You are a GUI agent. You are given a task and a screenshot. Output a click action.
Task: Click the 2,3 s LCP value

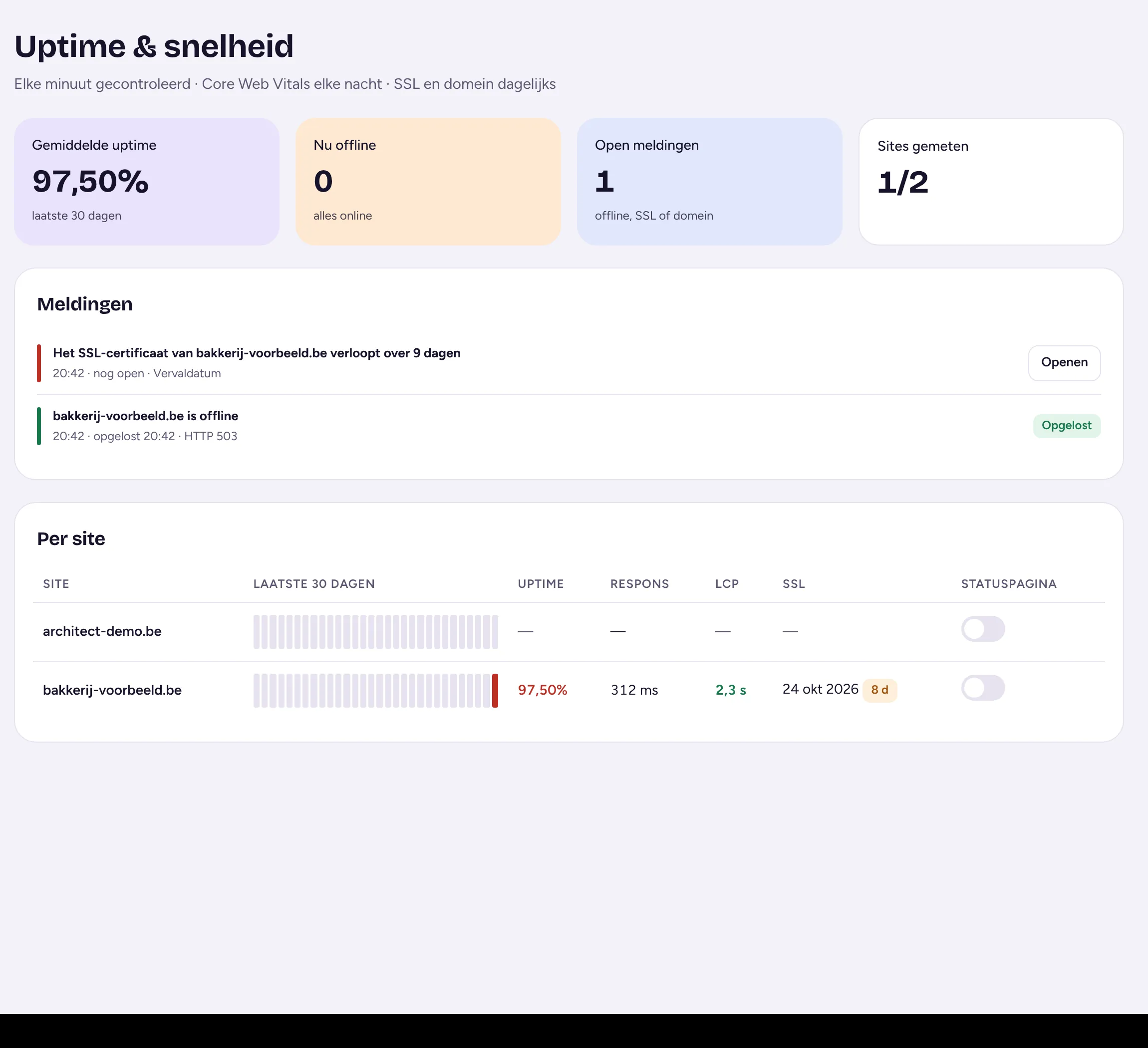point(730,690)
